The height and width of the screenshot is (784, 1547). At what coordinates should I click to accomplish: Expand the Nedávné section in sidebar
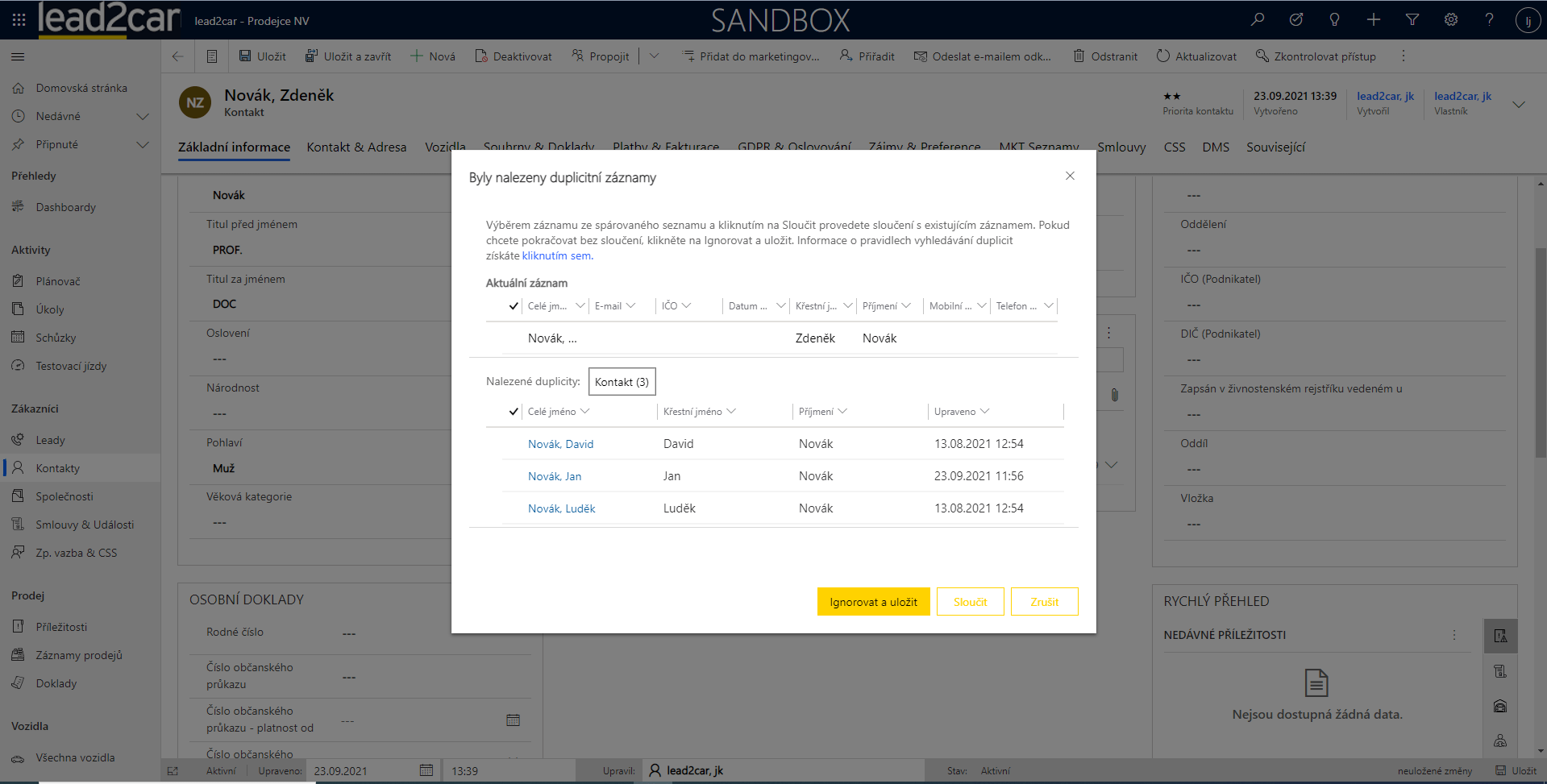pos(143,116)
